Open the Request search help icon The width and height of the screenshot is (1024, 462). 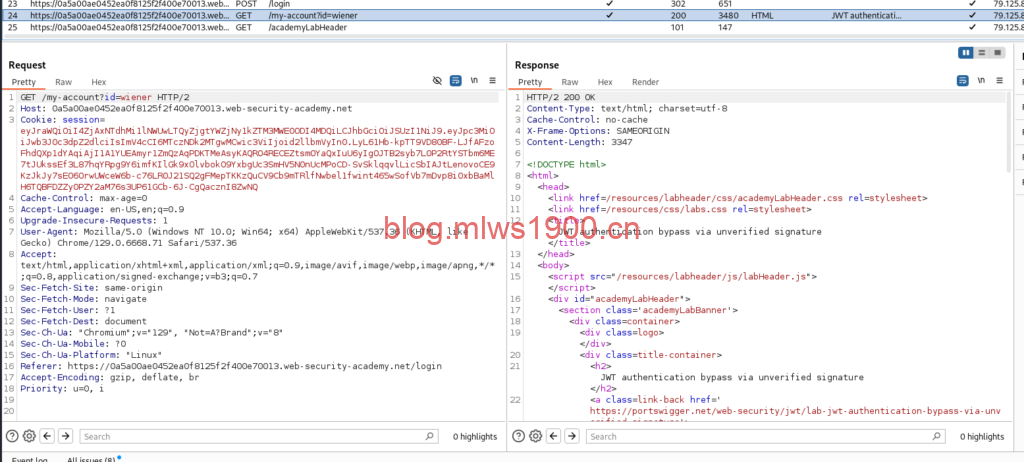point(12,436)
